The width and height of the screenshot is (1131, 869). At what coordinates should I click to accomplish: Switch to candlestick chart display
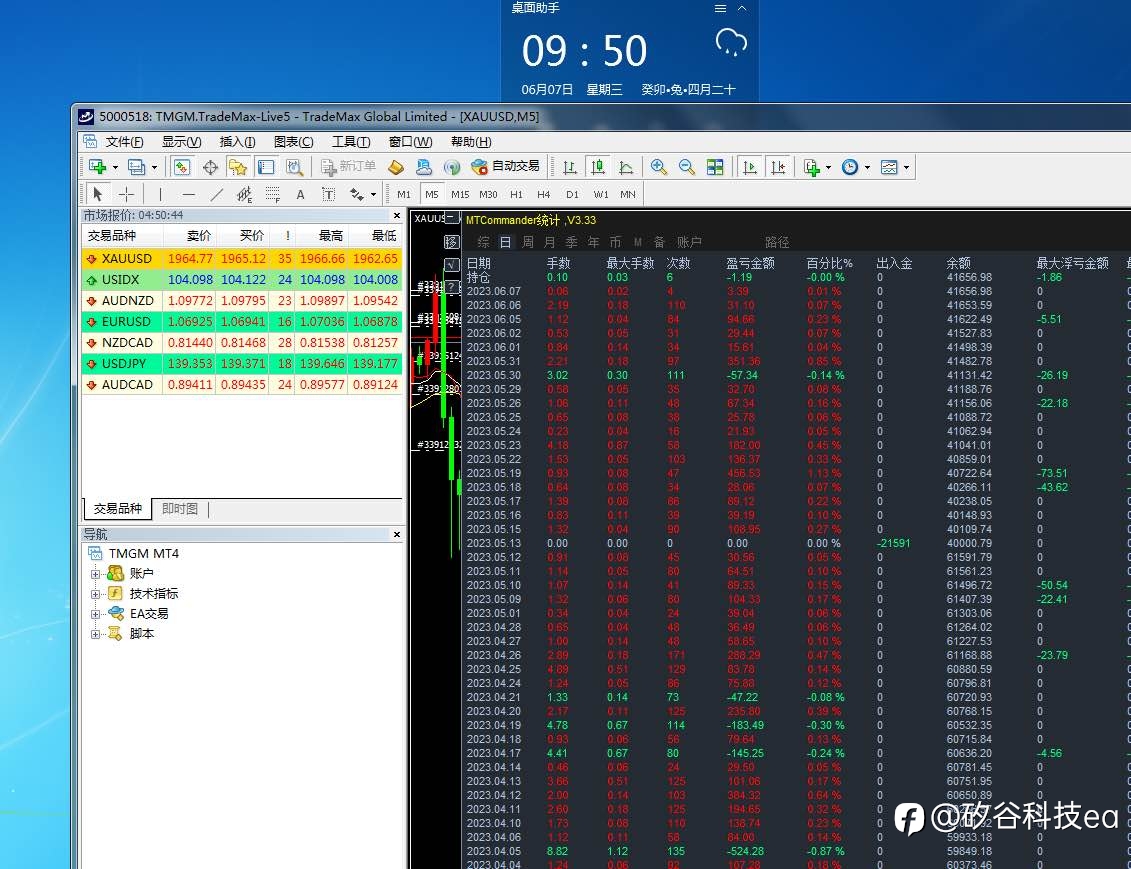(598, 167)
